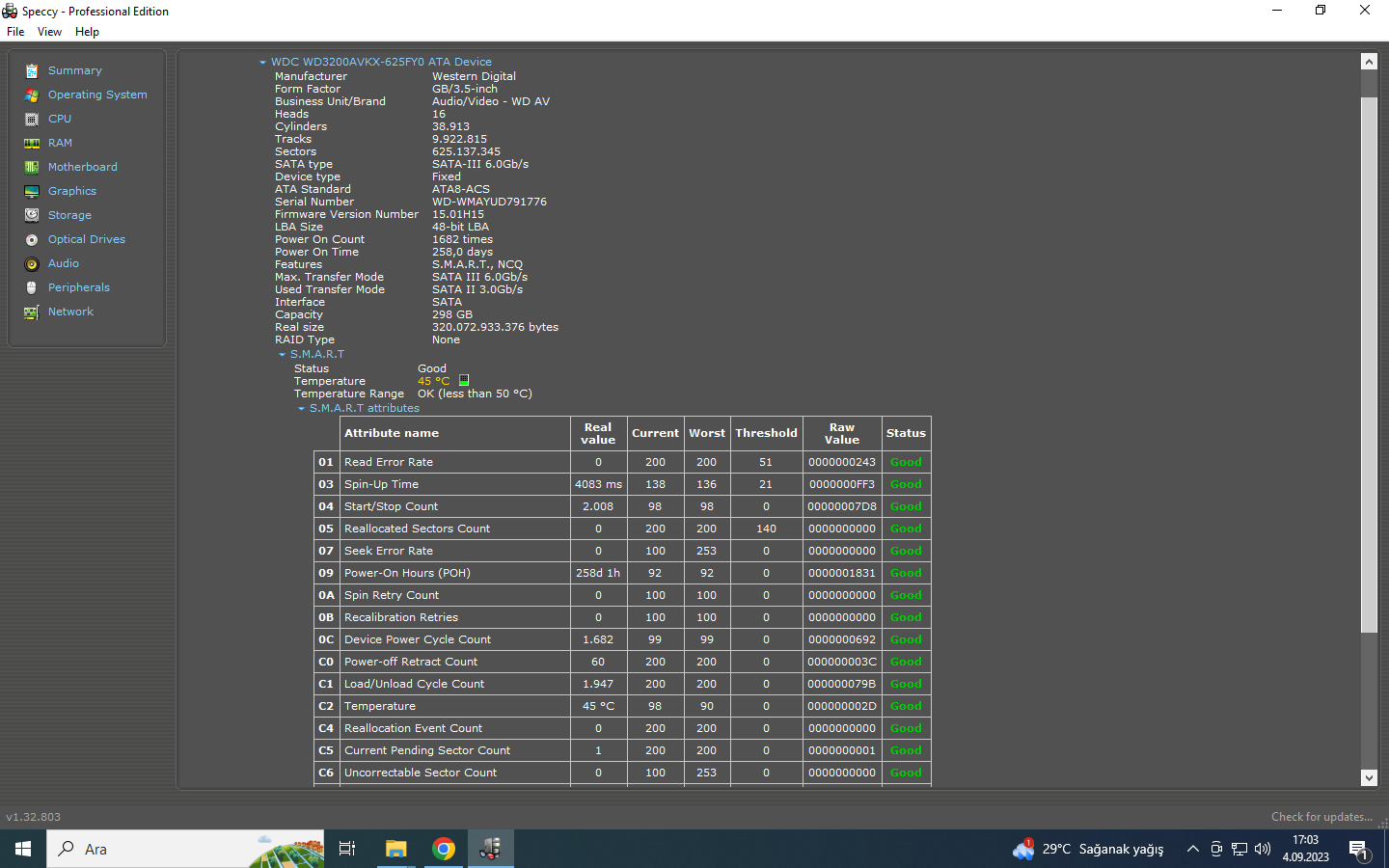Image resolution: width=1389 pixels, height=868 pixels.
Task: Click the Optical Drives disc icon
Action: pyautogui.click(x=32, y=239)
